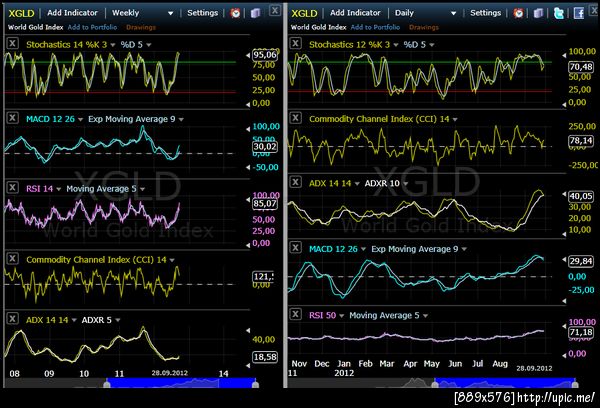The image size is (600, 408).
Task: Open the Weekly timeframe dropdown
Action: coord(171,14)
